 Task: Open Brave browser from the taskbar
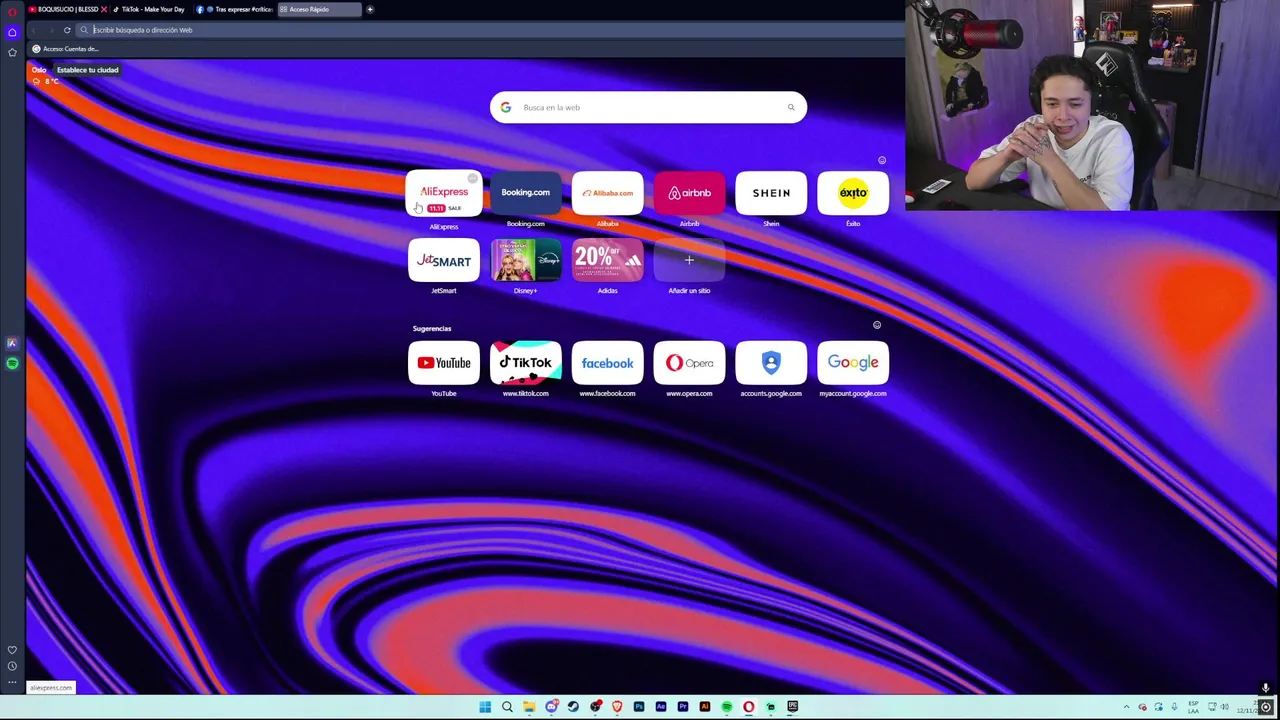point(617,707)
